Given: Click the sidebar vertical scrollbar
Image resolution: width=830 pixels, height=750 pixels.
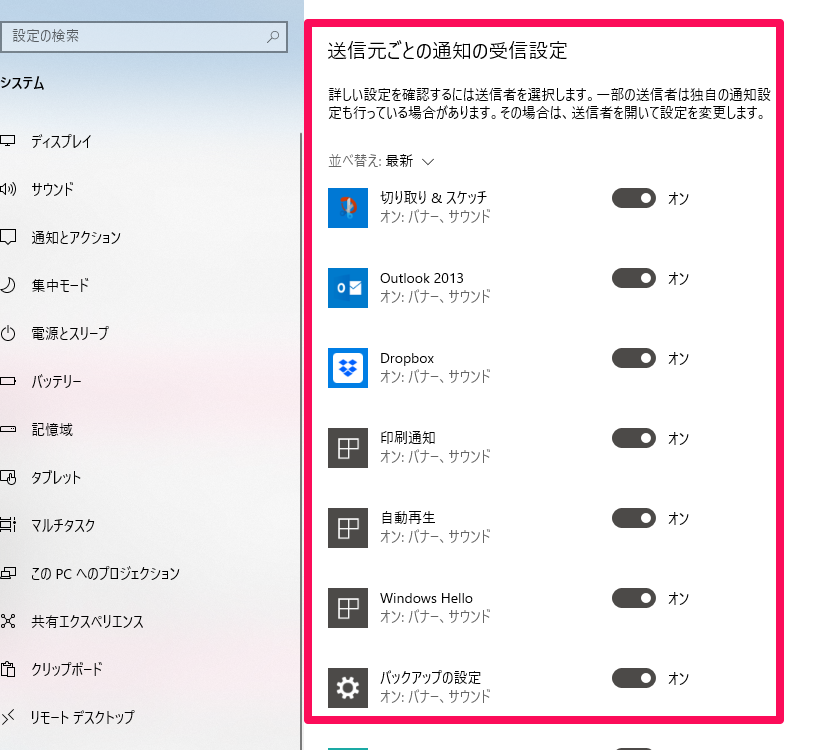Looking at the screenshot, I should [301, 439].
